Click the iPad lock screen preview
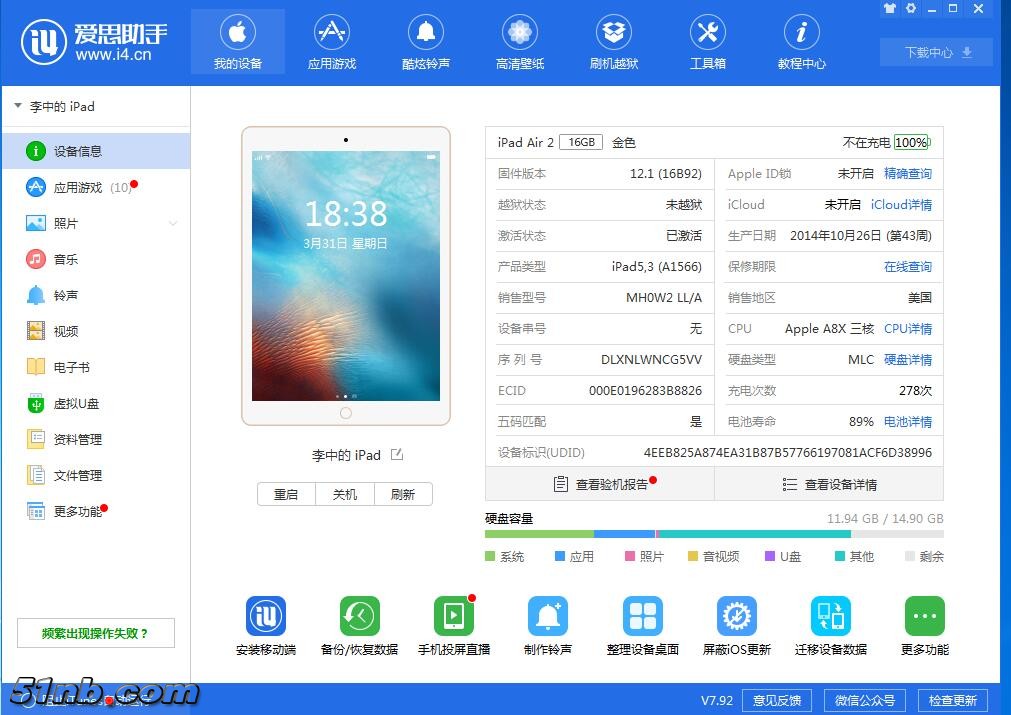Viewport: 1011px width, 715px height. point(346,275)
